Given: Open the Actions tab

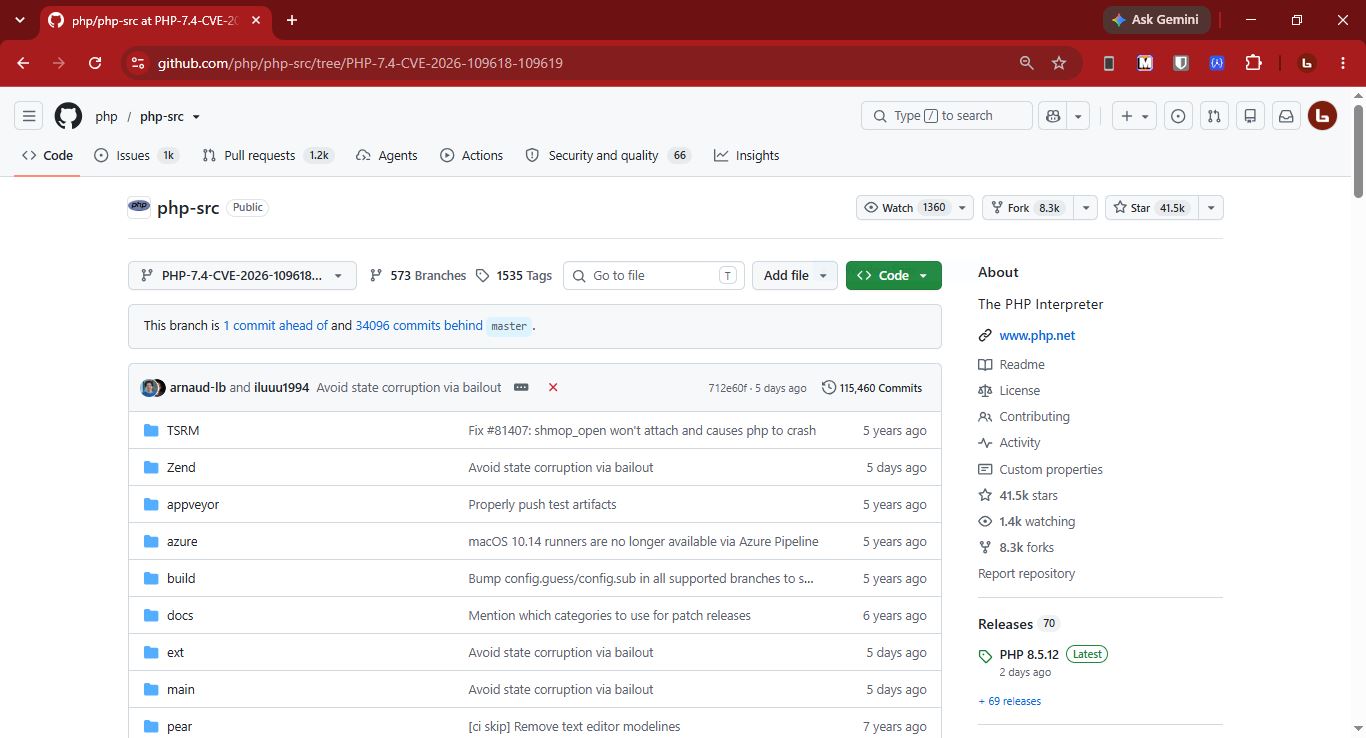Looking at the screenshot, I should [x=471, y=155].
